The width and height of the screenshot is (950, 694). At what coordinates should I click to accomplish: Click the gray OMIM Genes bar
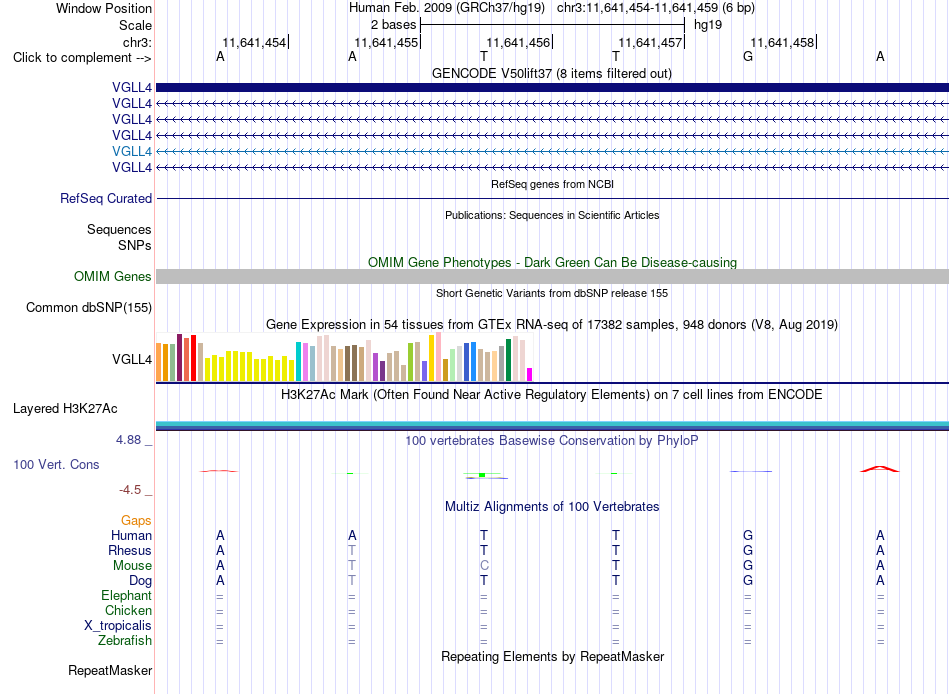click(552, 276)
